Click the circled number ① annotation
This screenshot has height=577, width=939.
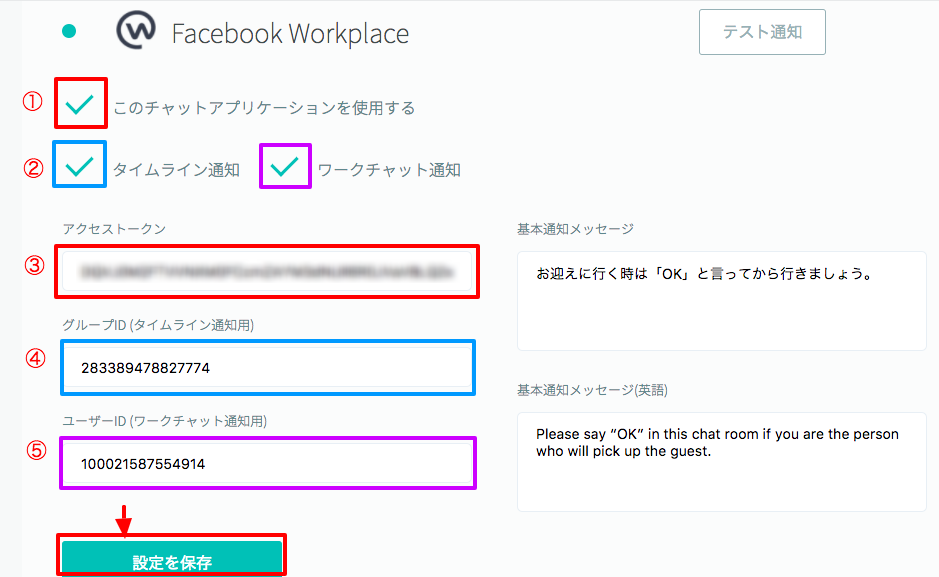click(x=33, y=101)
